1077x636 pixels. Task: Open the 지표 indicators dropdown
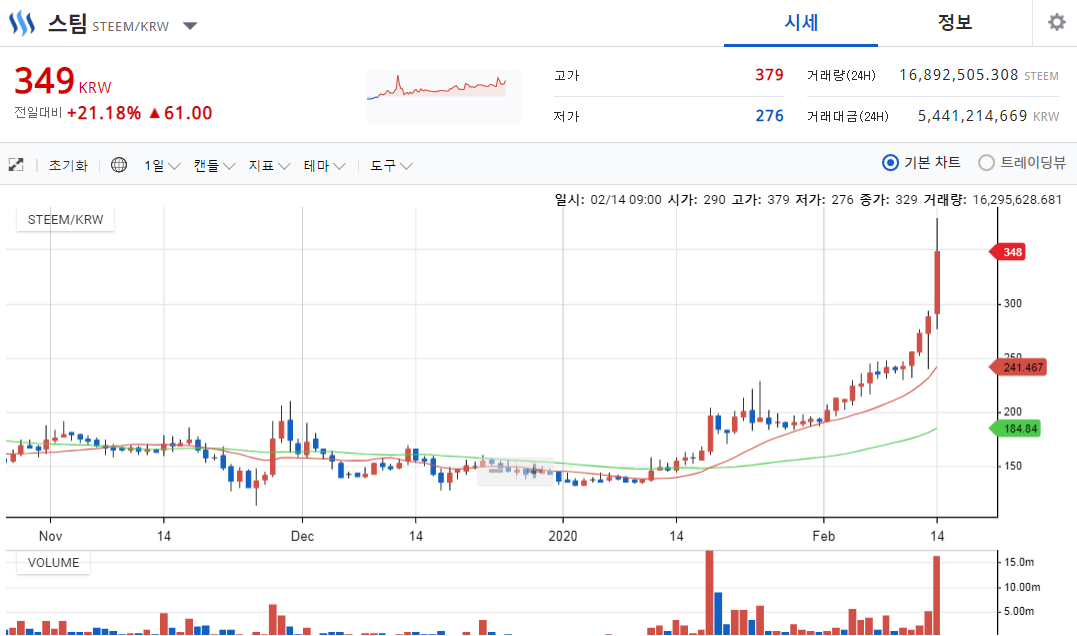(x=269, y=166)
